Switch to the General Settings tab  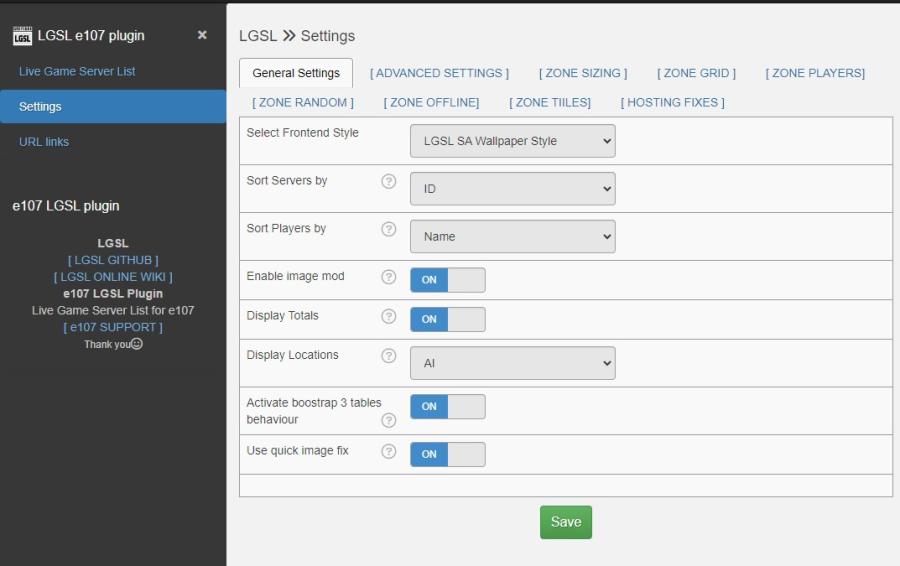coord(296,73)
